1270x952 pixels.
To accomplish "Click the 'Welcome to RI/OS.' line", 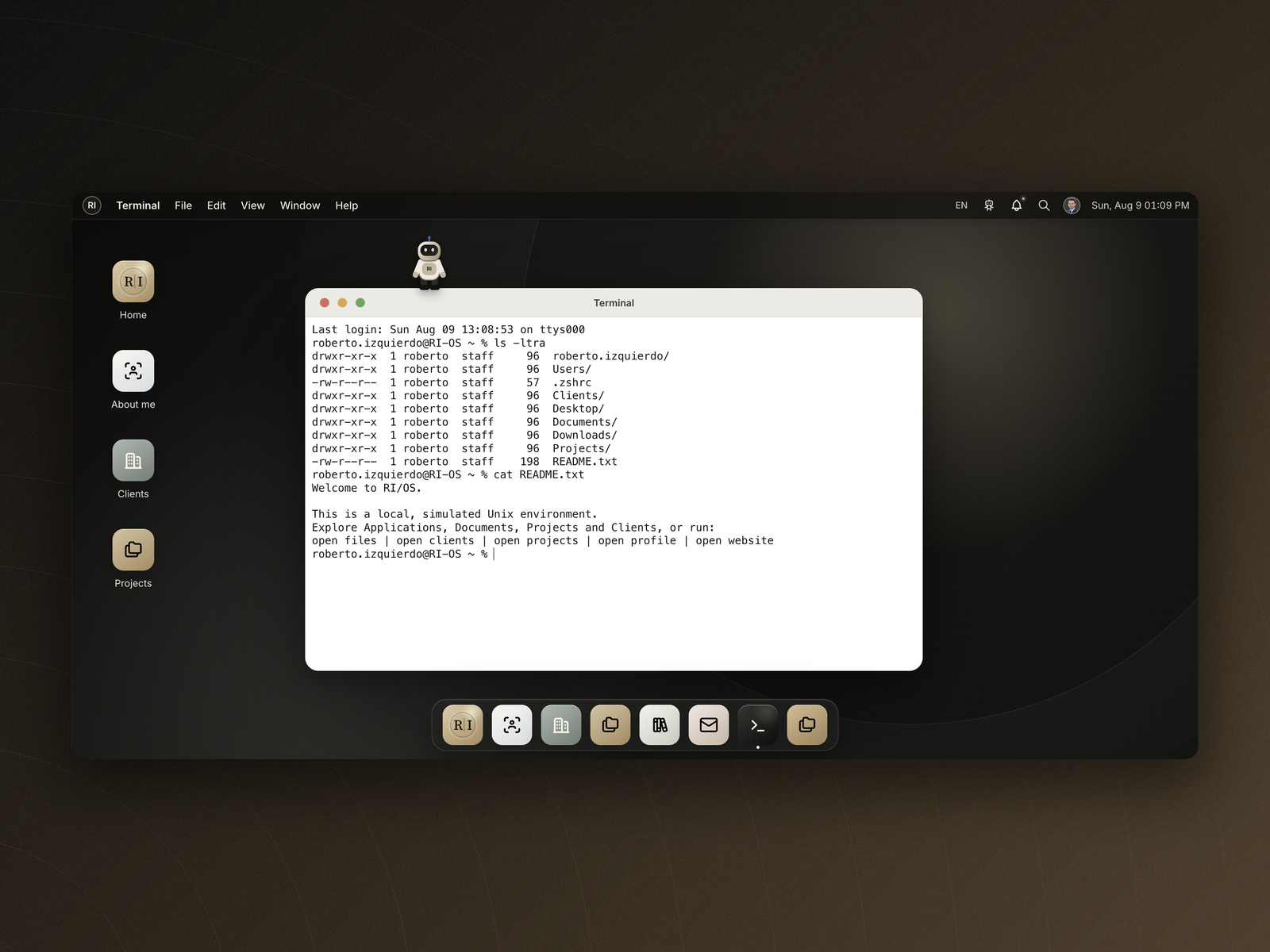I will [x=367, y=489].
